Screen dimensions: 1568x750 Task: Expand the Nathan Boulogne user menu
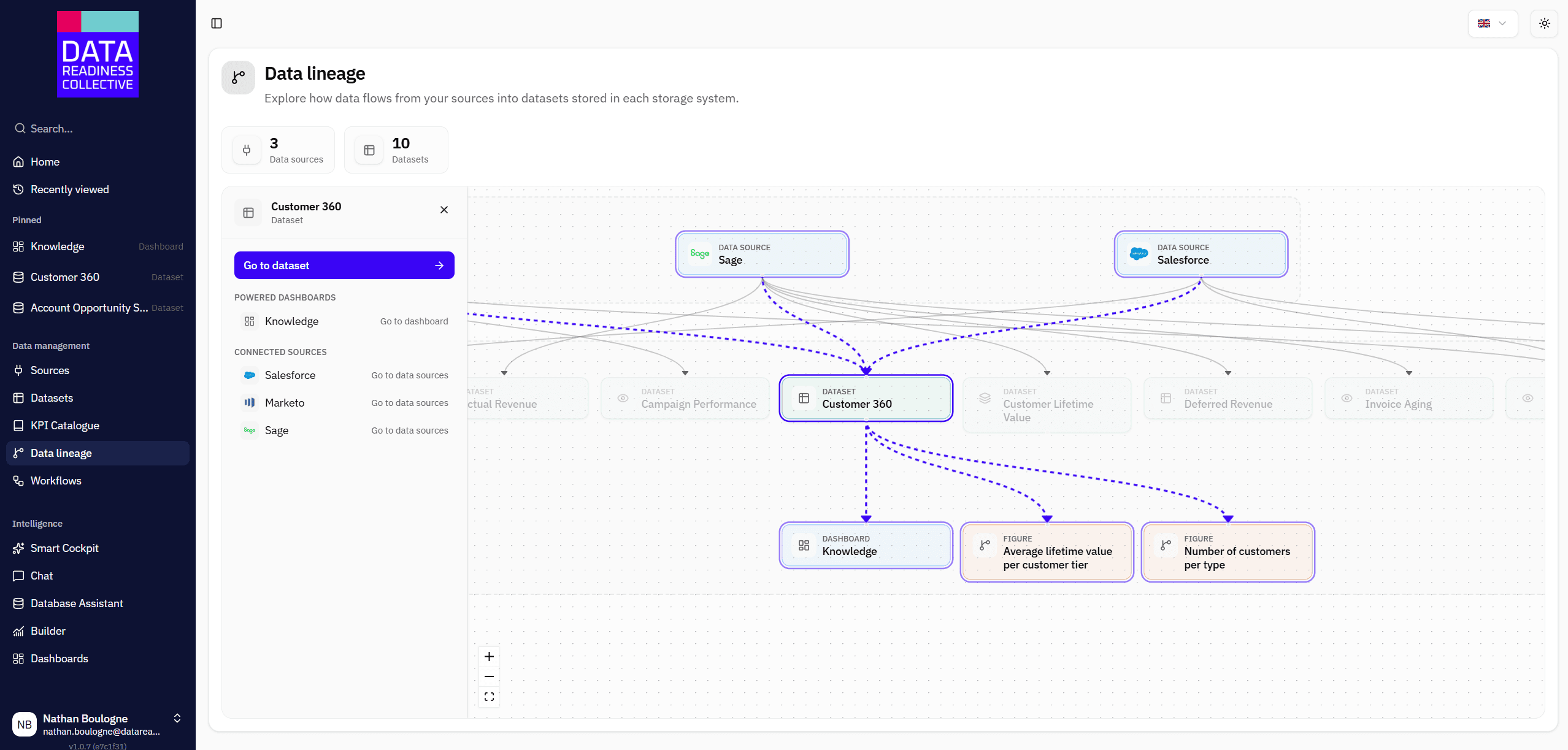coord(177,718)
